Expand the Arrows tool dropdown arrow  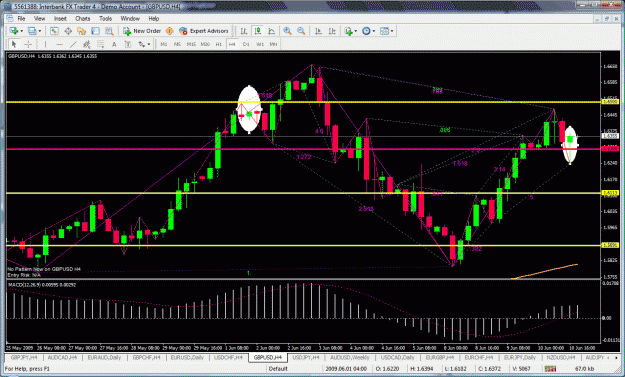pyautogui.click(x=149, y=44)
